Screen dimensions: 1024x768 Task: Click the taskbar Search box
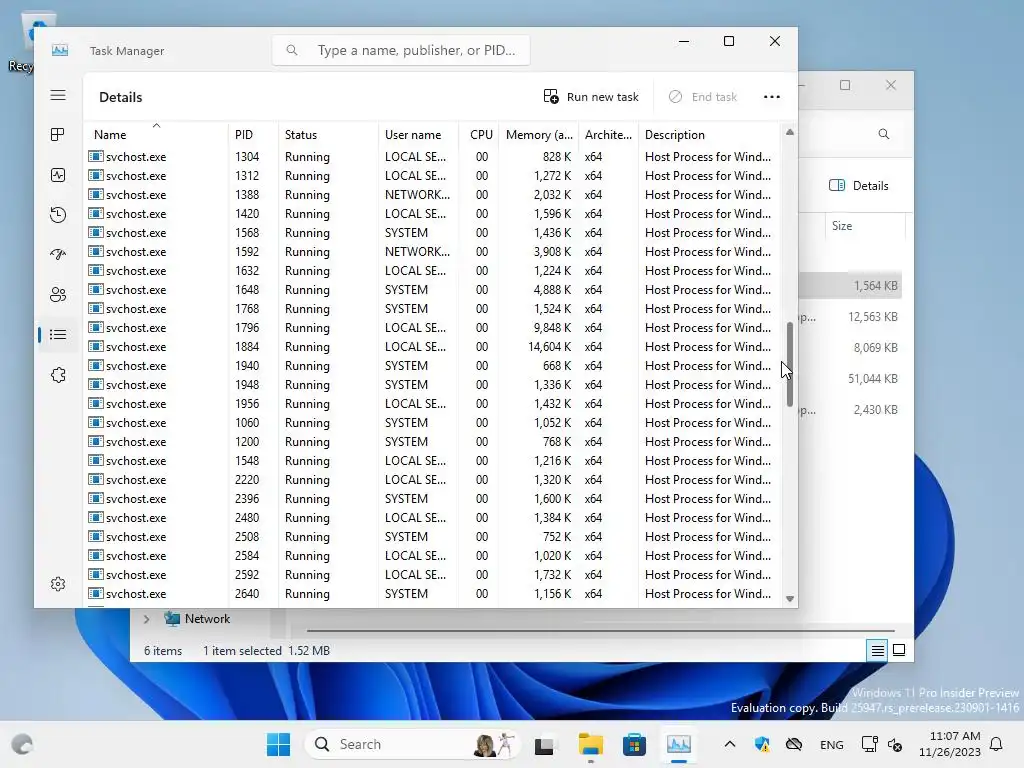point(414,744)
